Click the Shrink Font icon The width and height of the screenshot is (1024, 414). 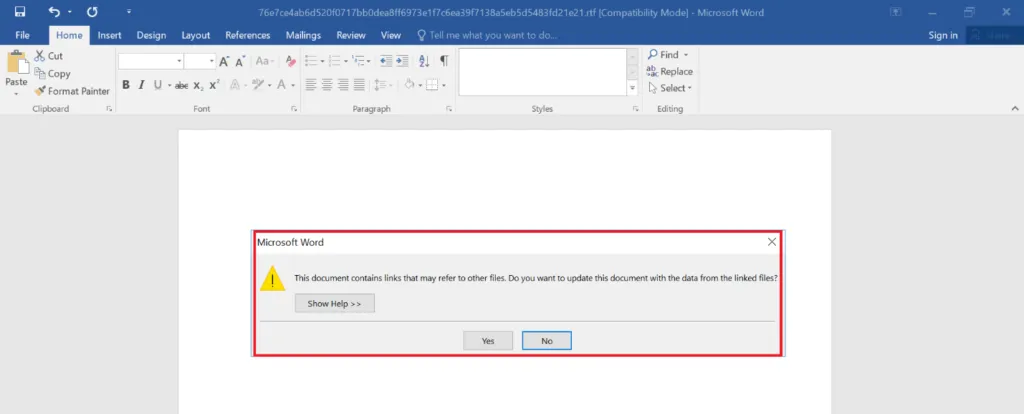pyautogui.click(x=240, y=61)
